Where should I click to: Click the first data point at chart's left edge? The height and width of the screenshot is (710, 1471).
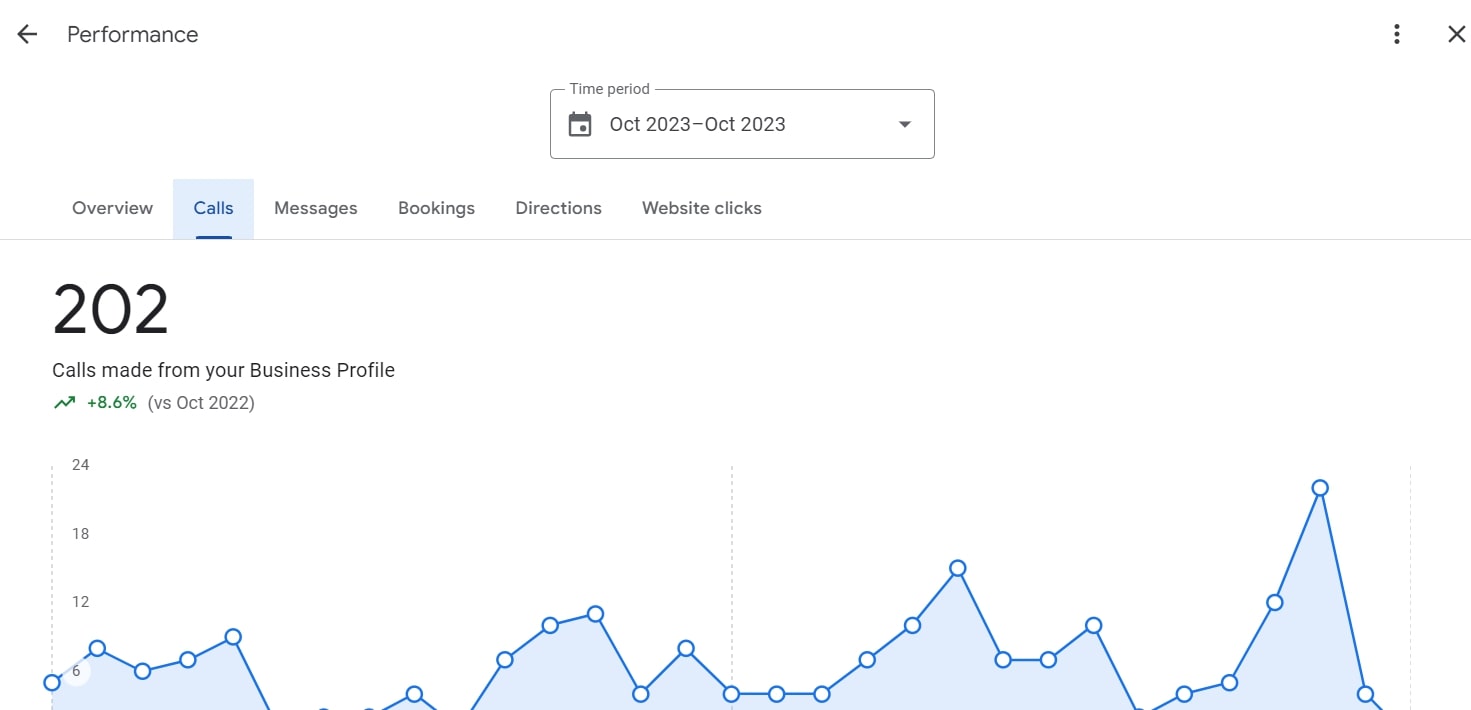point(52,683)
